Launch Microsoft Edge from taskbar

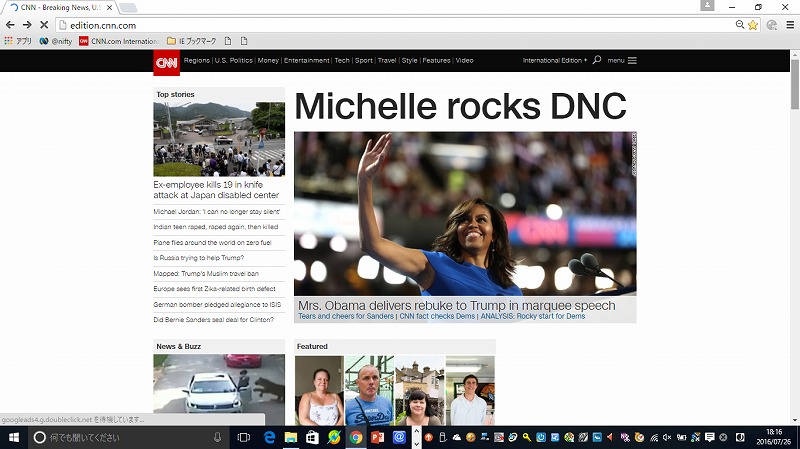(269, 437)
